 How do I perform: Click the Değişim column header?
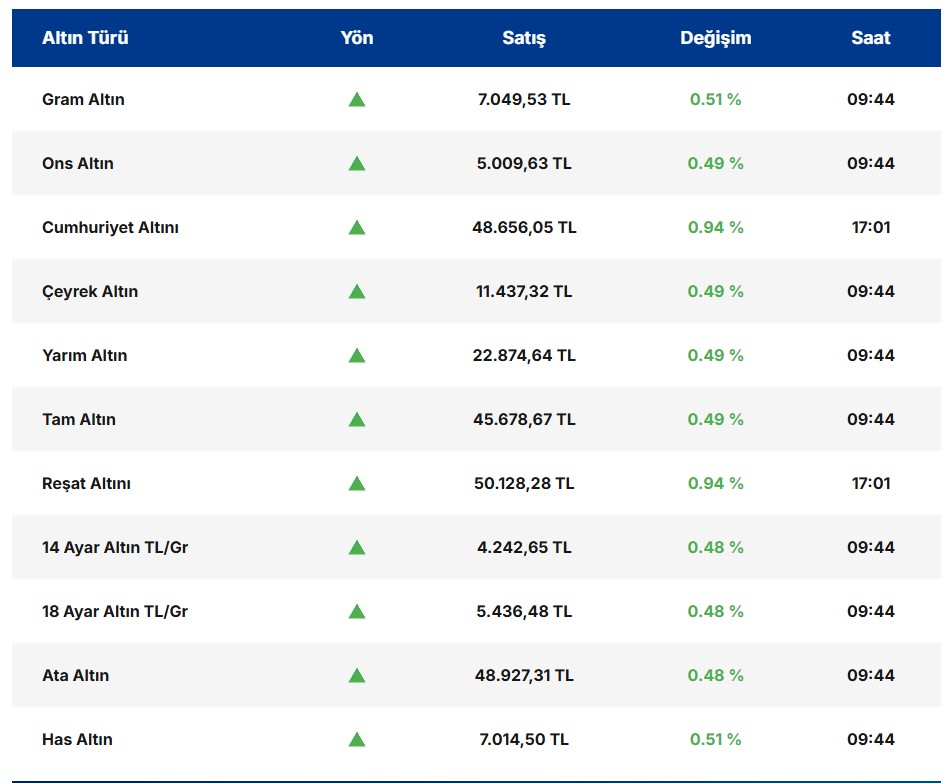[715, 38]
